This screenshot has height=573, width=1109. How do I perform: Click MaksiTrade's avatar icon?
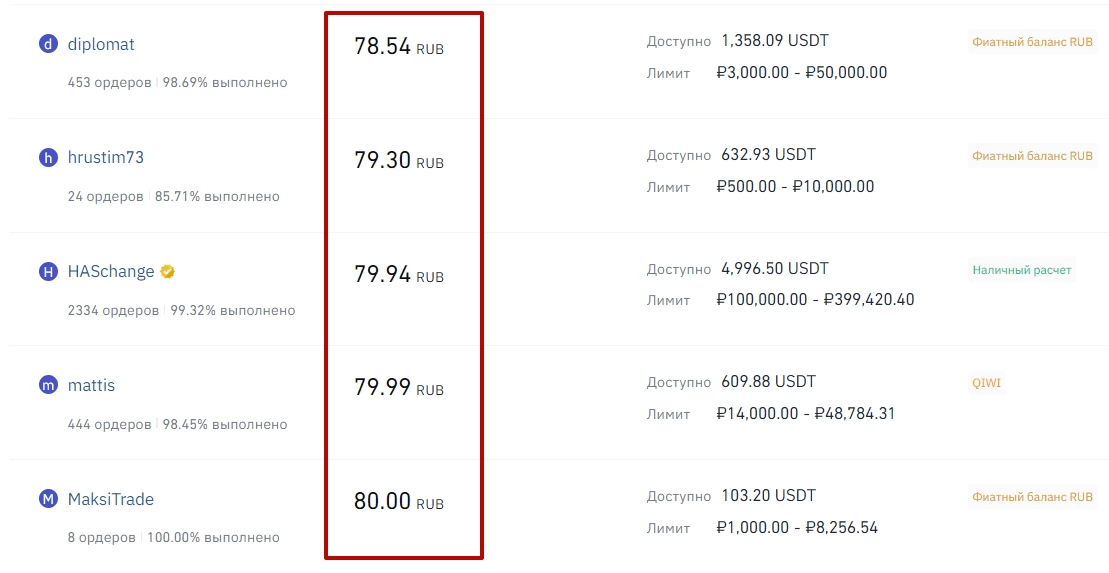[x=48, y=499]
